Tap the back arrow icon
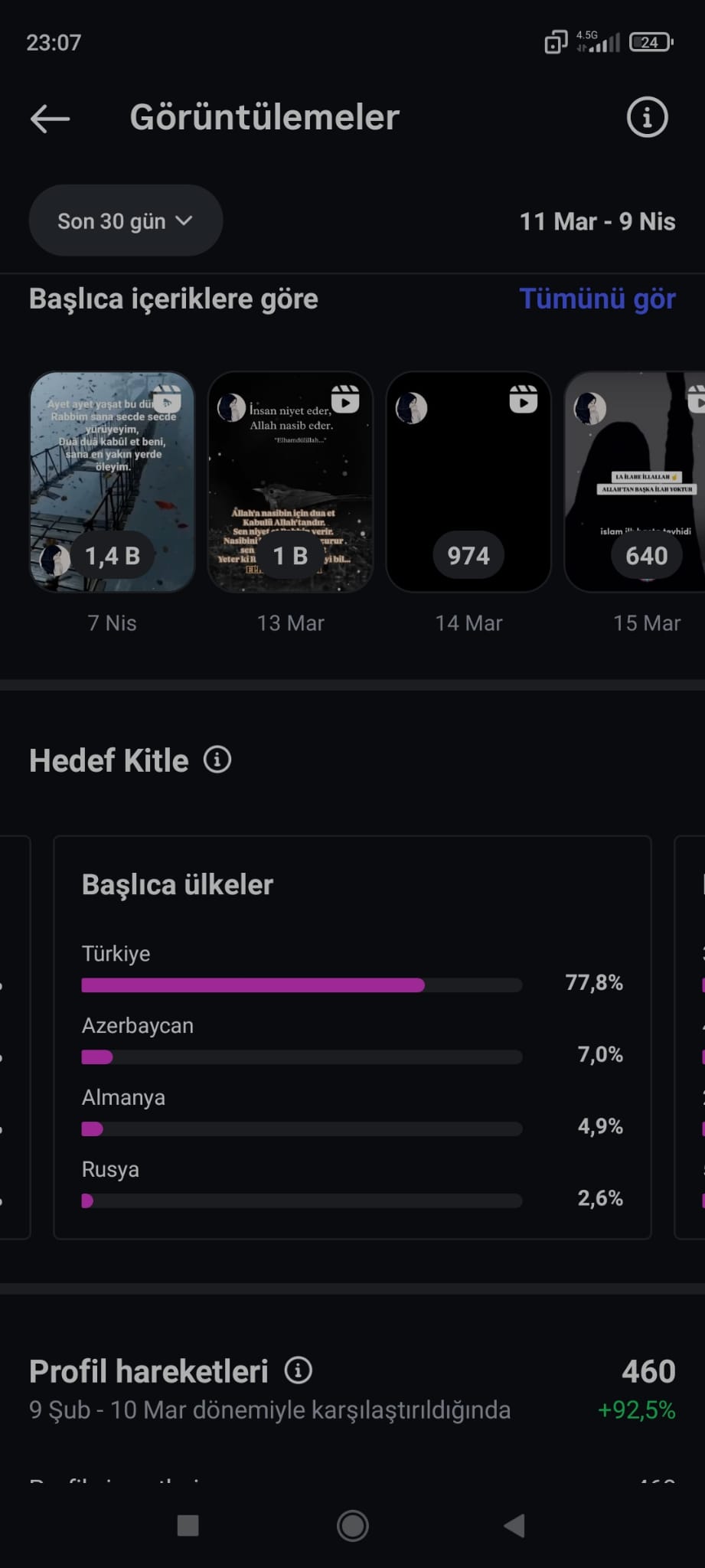This screenshot has width=705, height=1568. (x=50, y=119)
